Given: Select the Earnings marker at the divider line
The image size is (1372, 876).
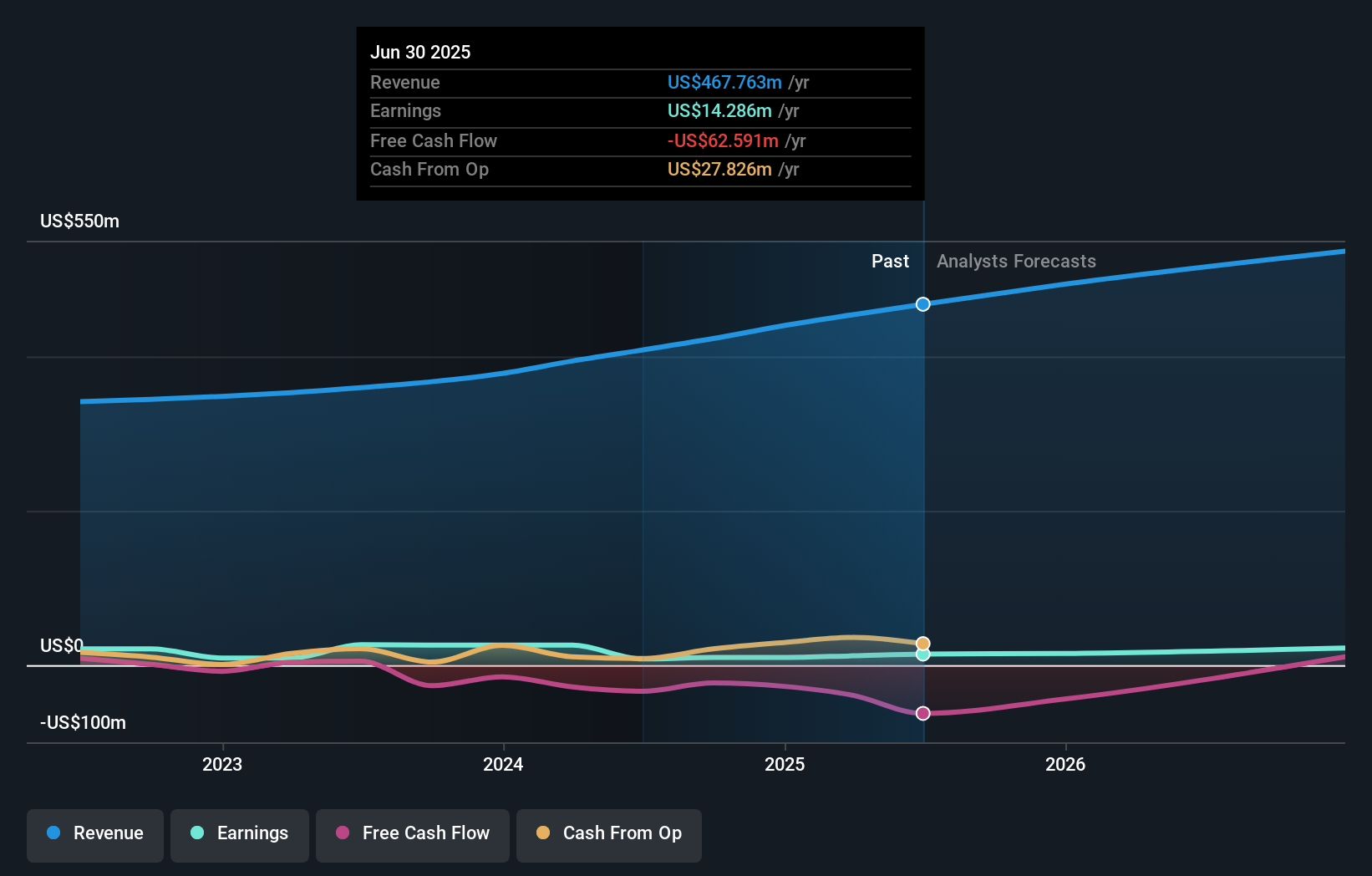Looking at the screenshot, I should (922, 655).
